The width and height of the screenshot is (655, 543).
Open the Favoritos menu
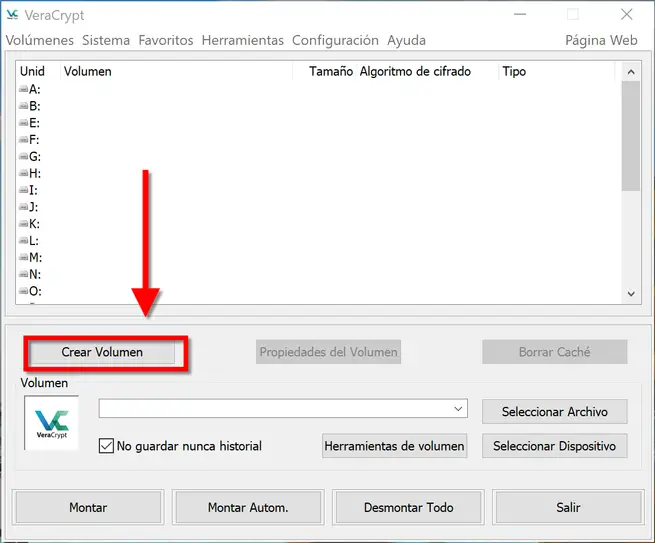click(x=166, y=40)
